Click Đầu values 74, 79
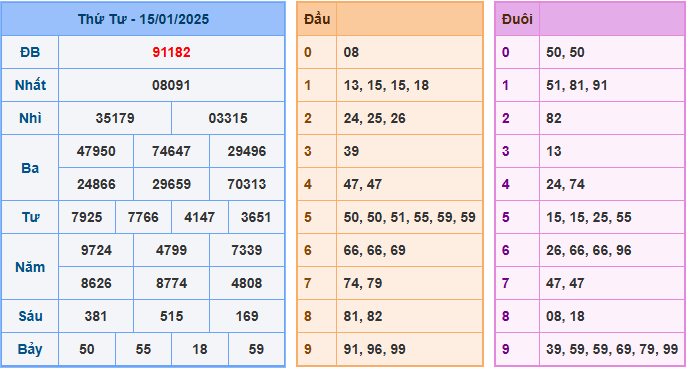The height and width of the screenshot is (369, 687). point(363,283)
